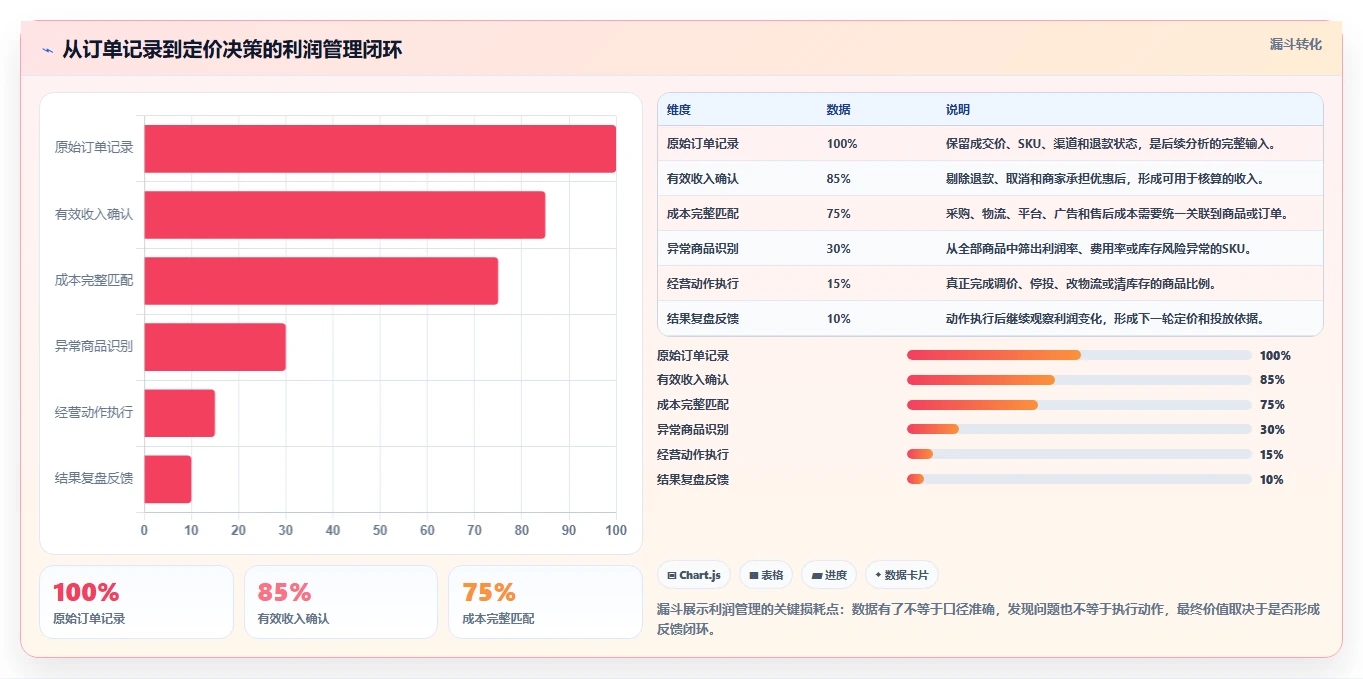Click the 30% label beside the progress bar

pyautogui.click(x=1272, y=430)
